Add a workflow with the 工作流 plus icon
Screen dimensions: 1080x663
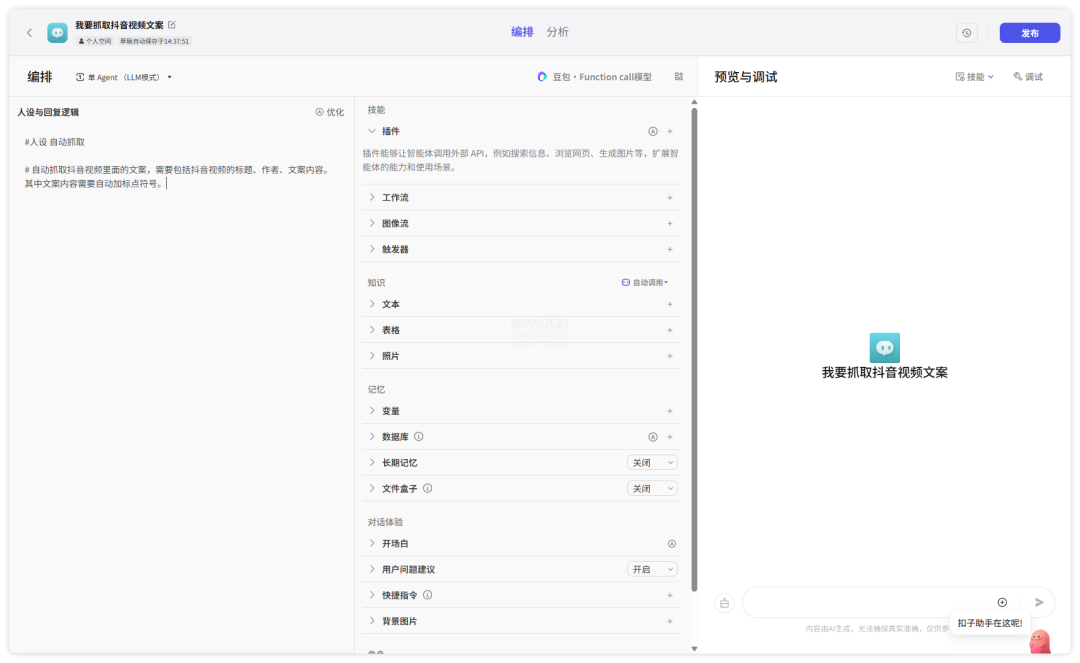(670, 198)
